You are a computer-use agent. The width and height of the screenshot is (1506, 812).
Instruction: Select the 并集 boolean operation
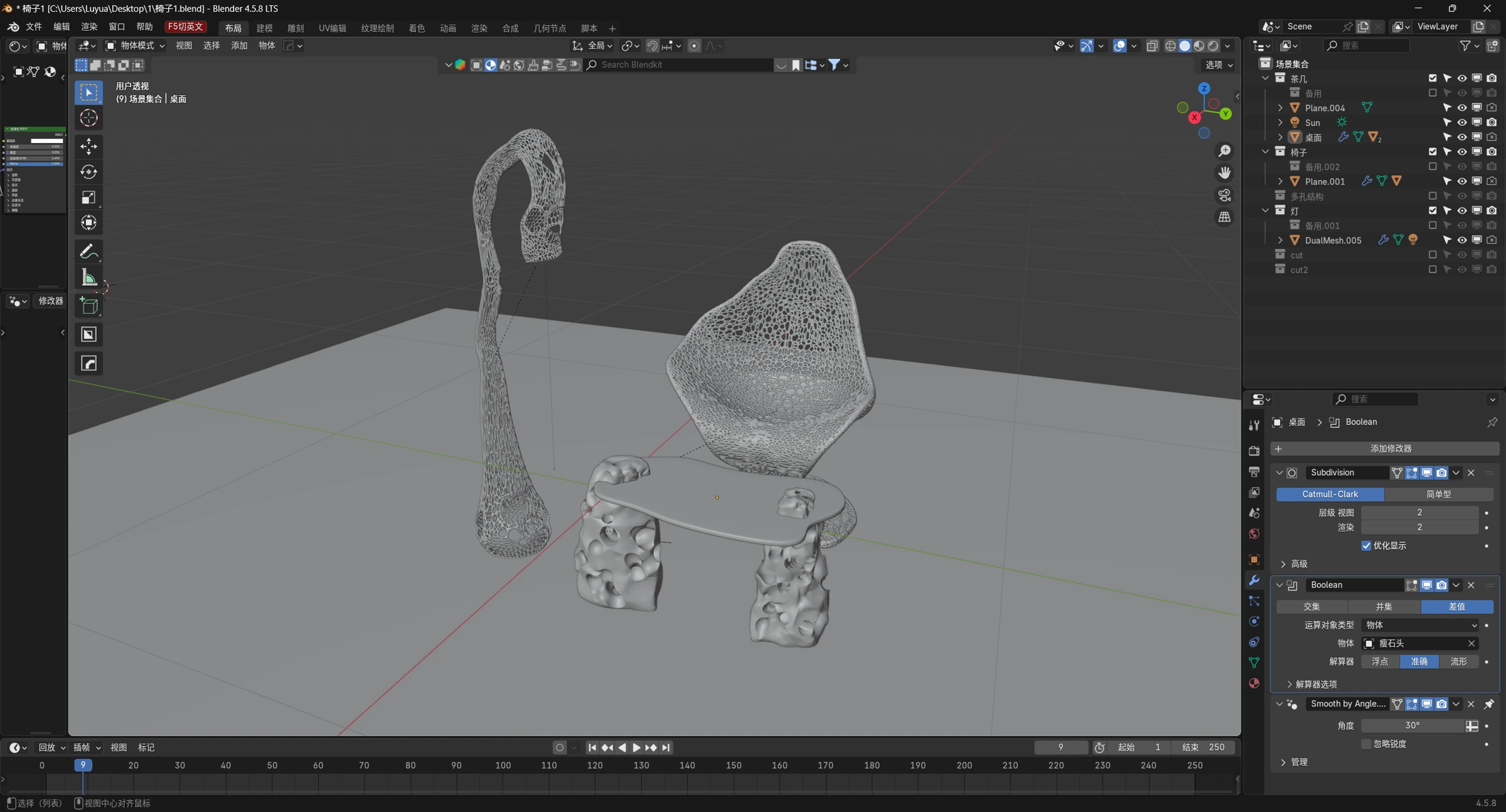tap(1384, 607)
